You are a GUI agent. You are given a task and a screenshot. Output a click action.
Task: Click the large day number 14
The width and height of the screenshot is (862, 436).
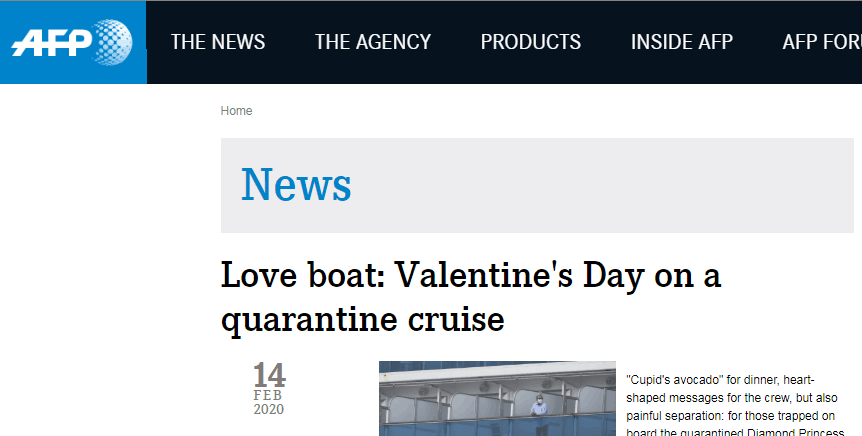click(x=269, y=375)
